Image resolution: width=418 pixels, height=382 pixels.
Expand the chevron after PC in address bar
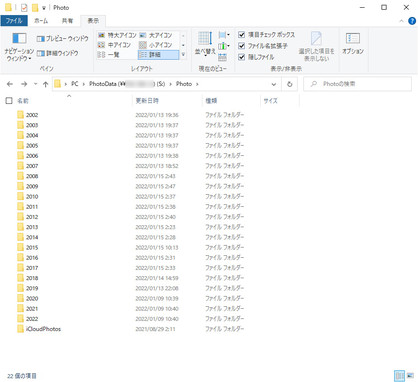click(84, 84)
